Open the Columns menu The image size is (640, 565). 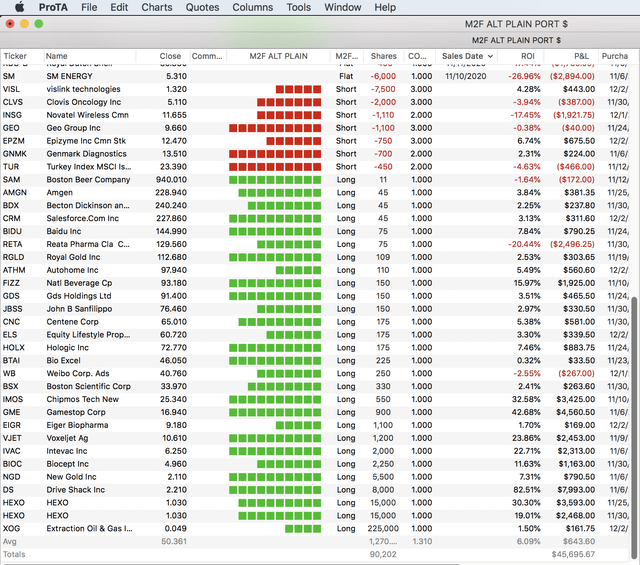[253, 7]
